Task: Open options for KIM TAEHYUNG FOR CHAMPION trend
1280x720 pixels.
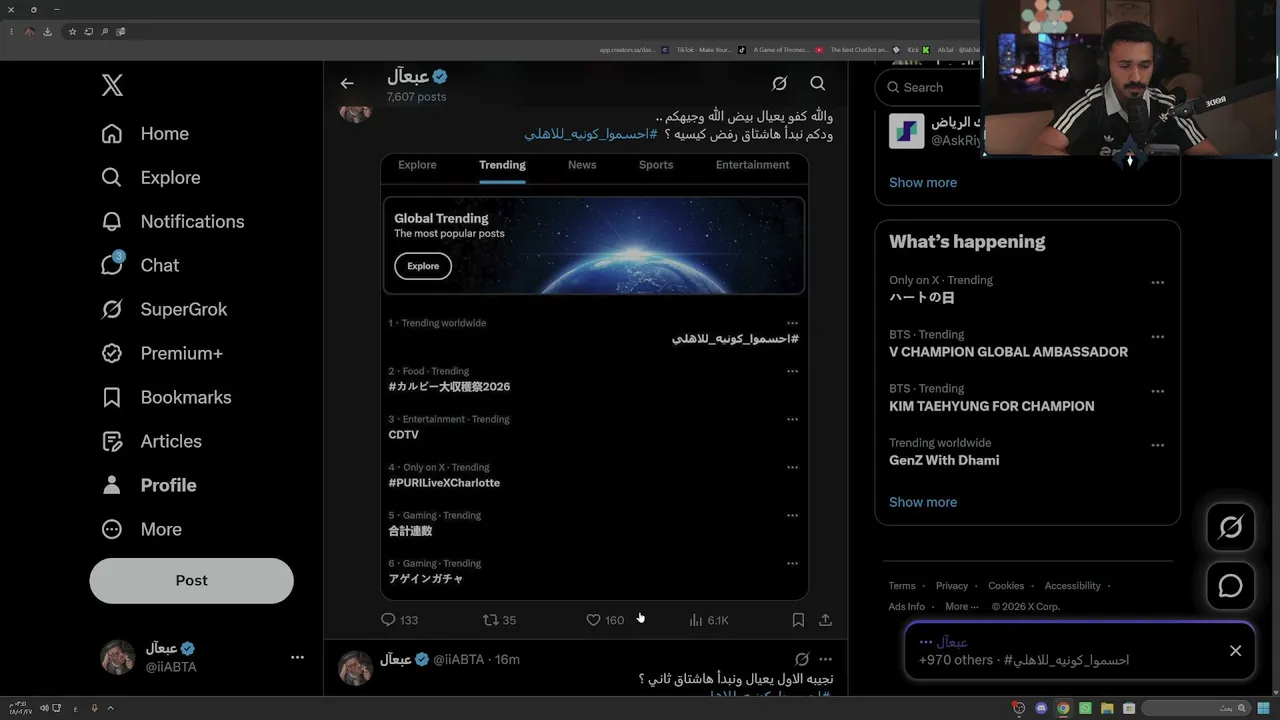Action: pos(1157,391)
